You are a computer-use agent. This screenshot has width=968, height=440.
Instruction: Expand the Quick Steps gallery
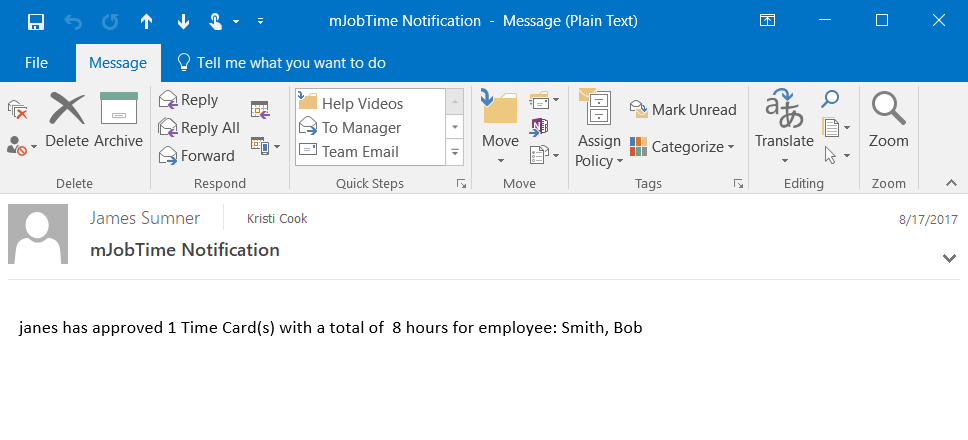(x=455, y=152)
